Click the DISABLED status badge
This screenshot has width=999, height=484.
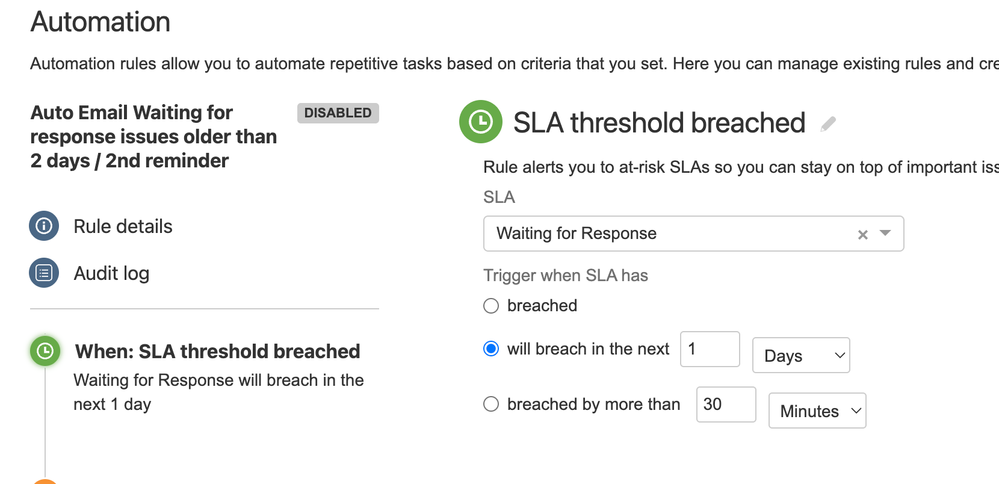(338, 113)
